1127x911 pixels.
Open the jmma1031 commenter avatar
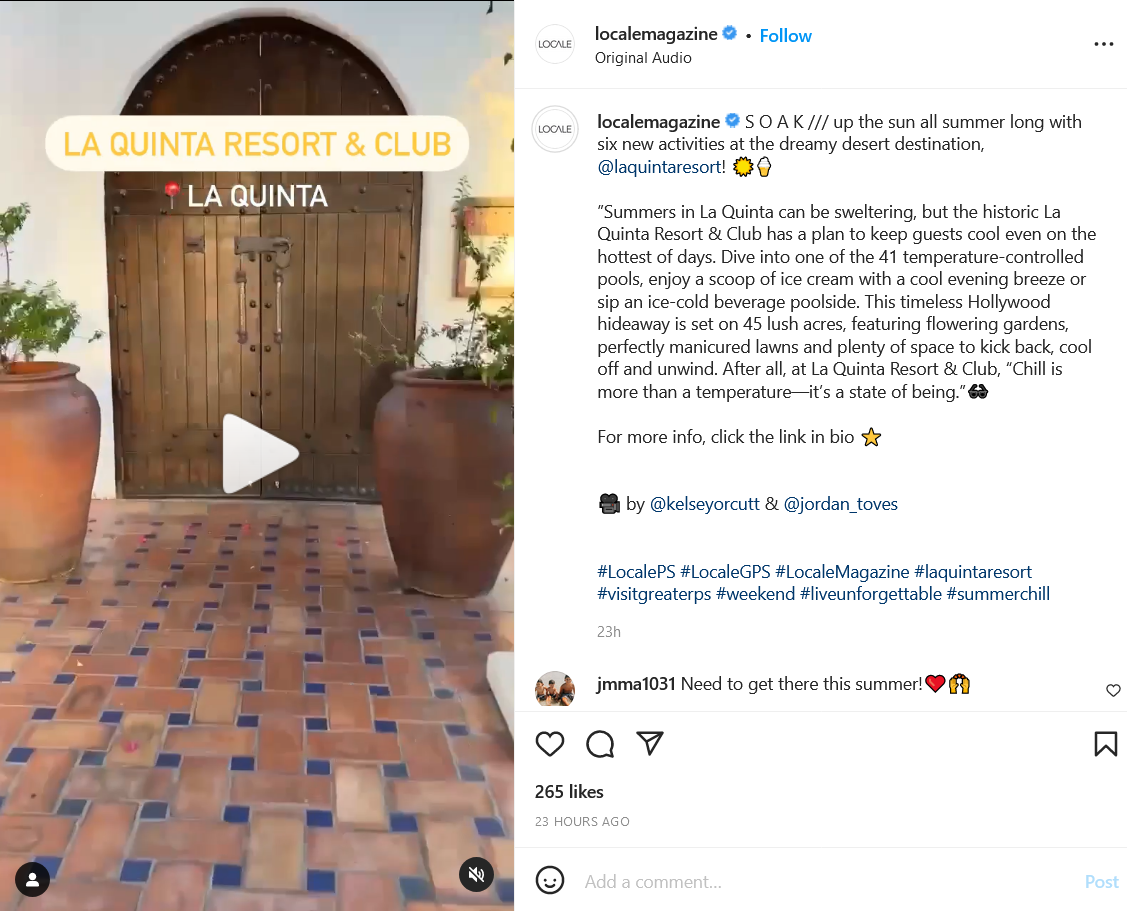[x=555, y=689]
